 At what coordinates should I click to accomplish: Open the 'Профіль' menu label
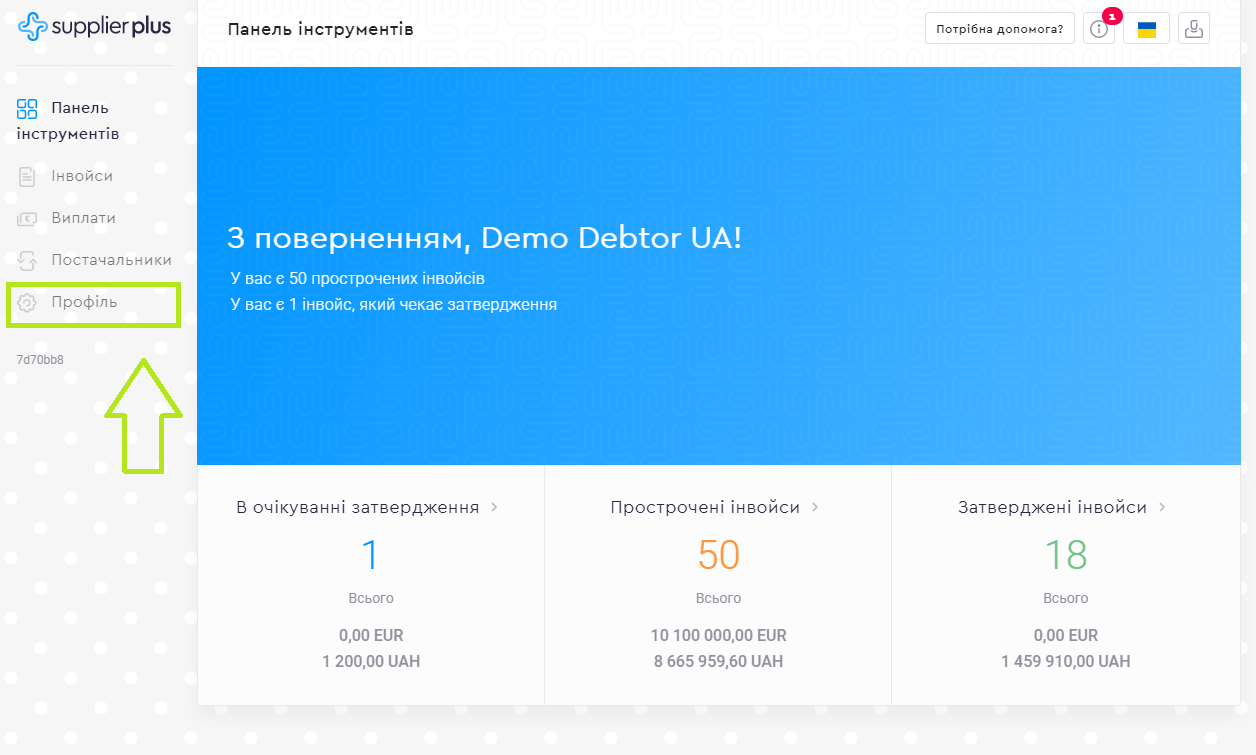[x=84, y=302]
